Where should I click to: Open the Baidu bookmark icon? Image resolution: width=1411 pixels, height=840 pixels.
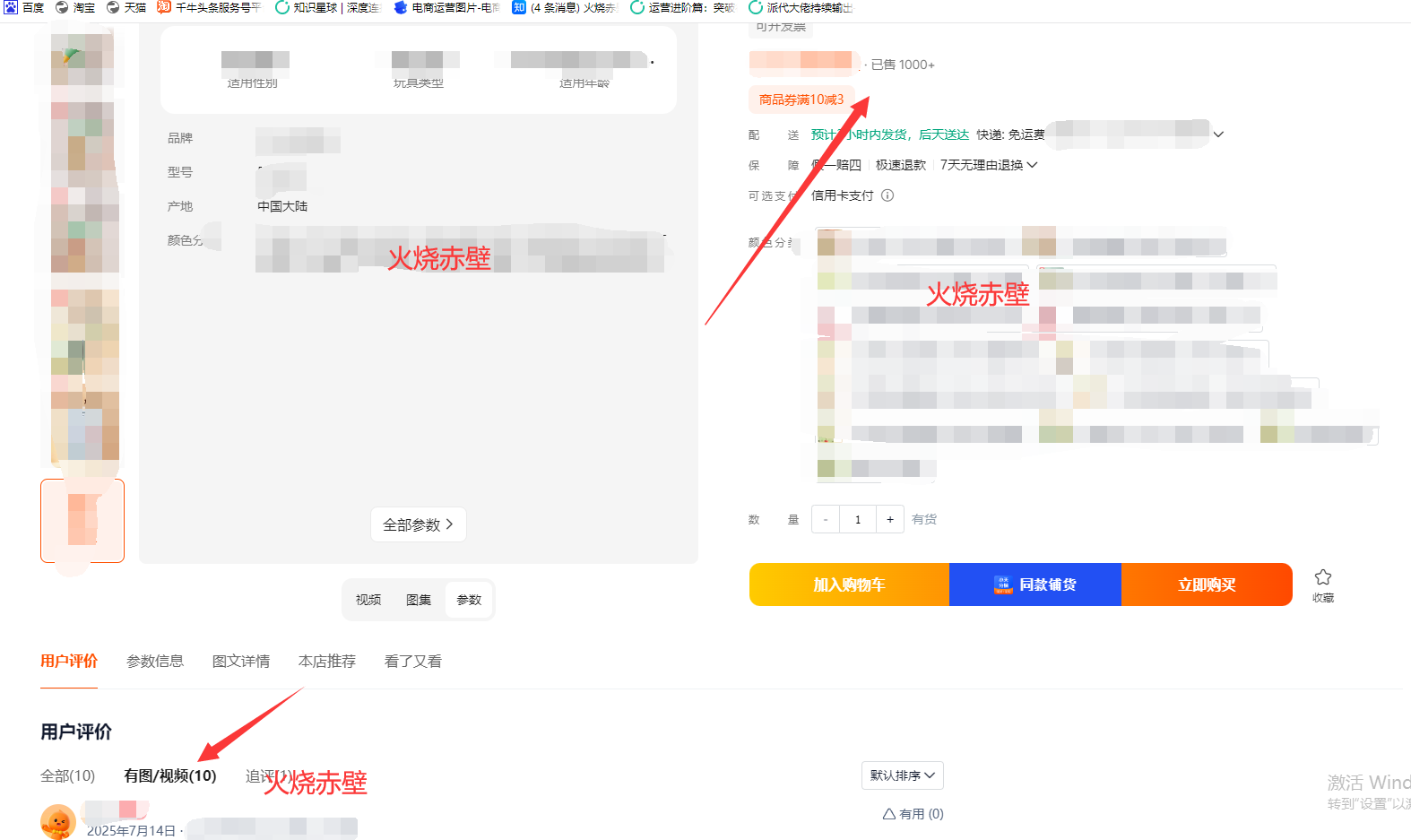[11, 7]
